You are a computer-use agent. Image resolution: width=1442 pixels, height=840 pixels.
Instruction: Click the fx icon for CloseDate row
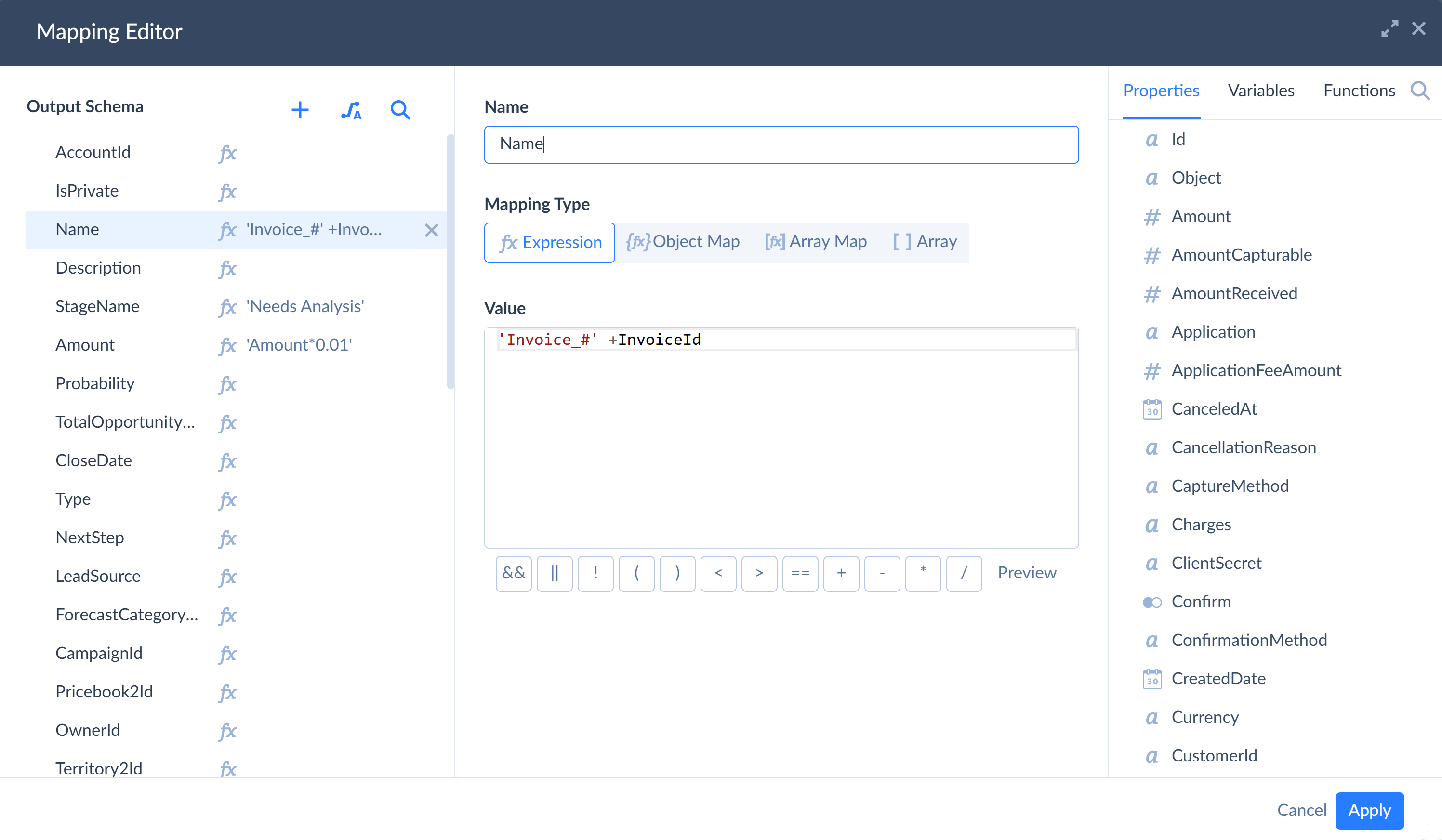(x=228, y=461)
